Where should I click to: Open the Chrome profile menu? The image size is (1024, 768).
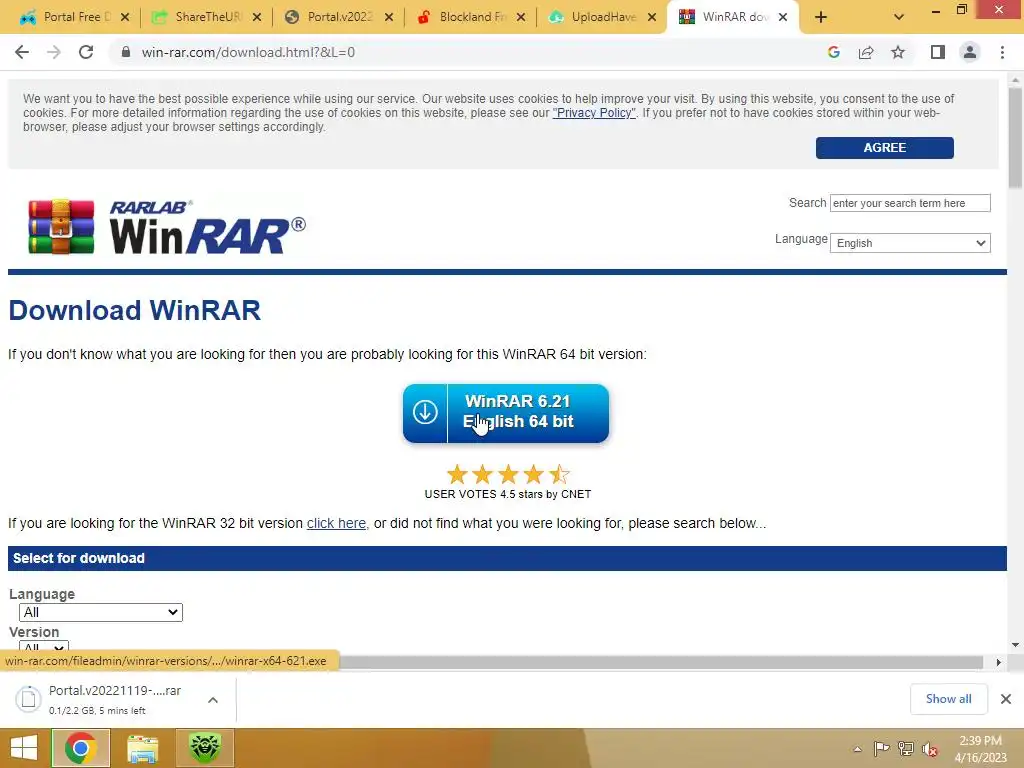[970, 52]
